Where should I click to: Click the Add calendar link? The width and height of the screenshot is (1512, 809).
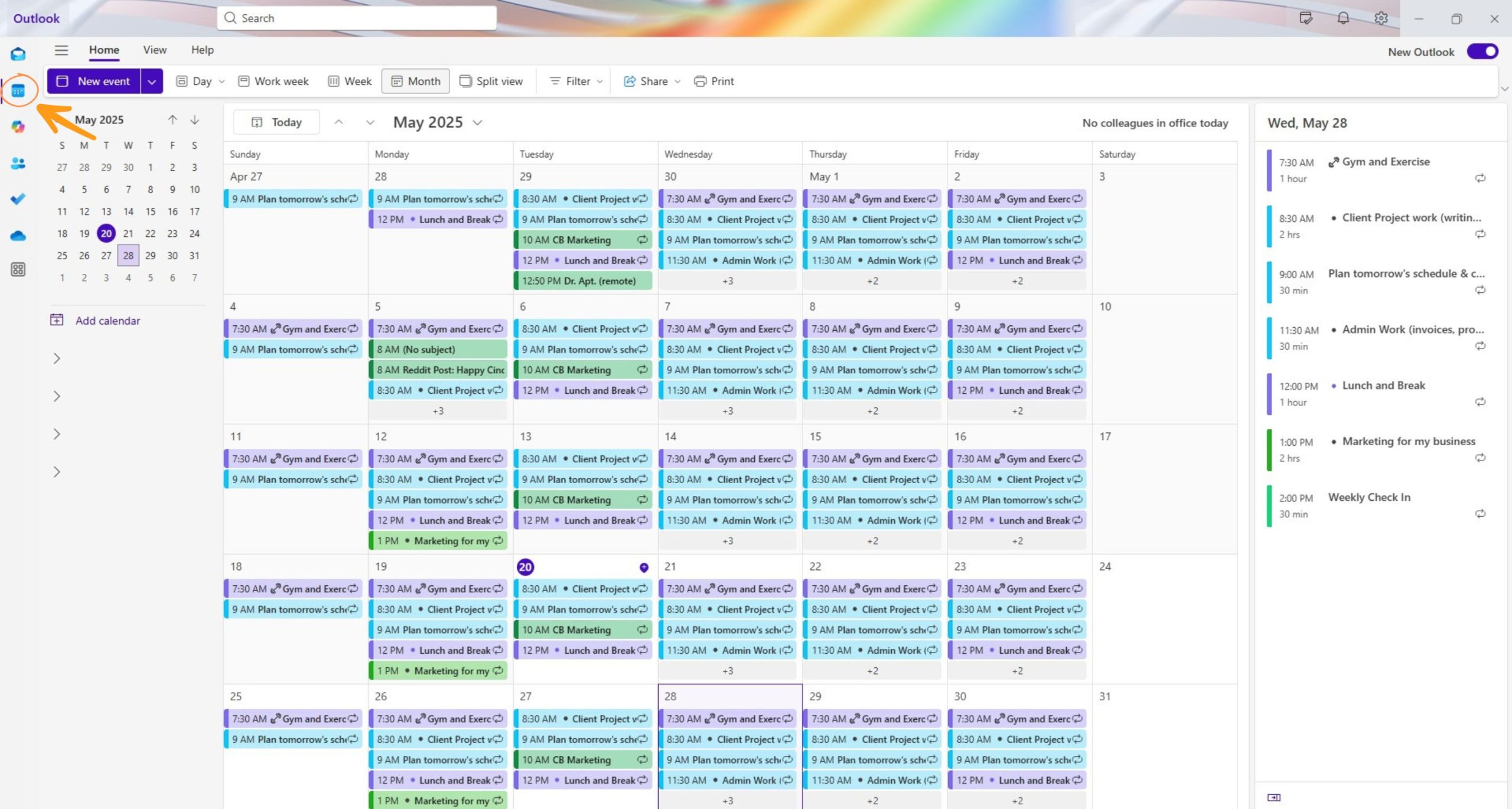tap(107, 321)
